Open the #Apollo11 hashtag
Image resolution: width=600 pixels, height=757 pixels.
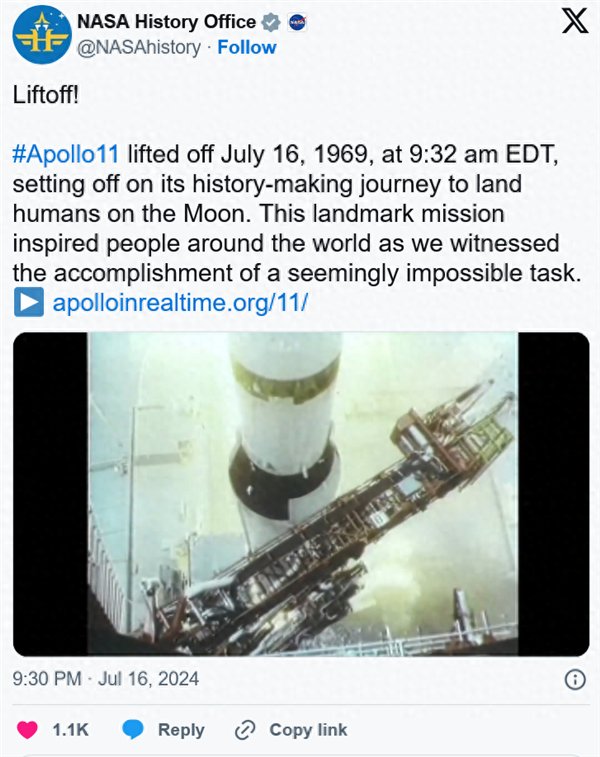(66, 155)
